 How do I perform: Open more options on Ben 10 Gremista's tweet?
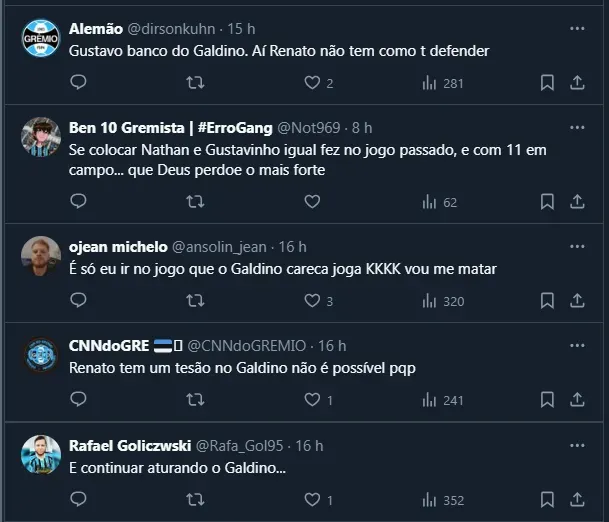coord(577,128)
